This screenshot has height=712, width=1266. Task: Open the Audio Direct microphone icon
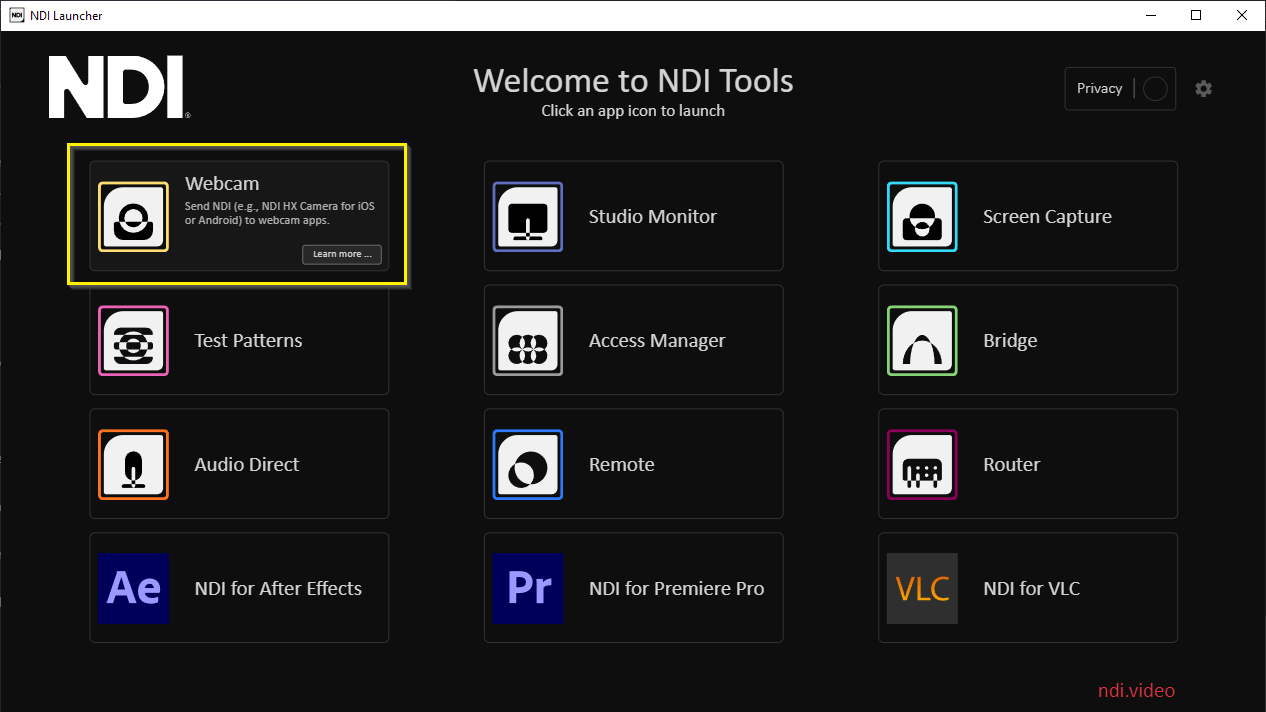133,465
